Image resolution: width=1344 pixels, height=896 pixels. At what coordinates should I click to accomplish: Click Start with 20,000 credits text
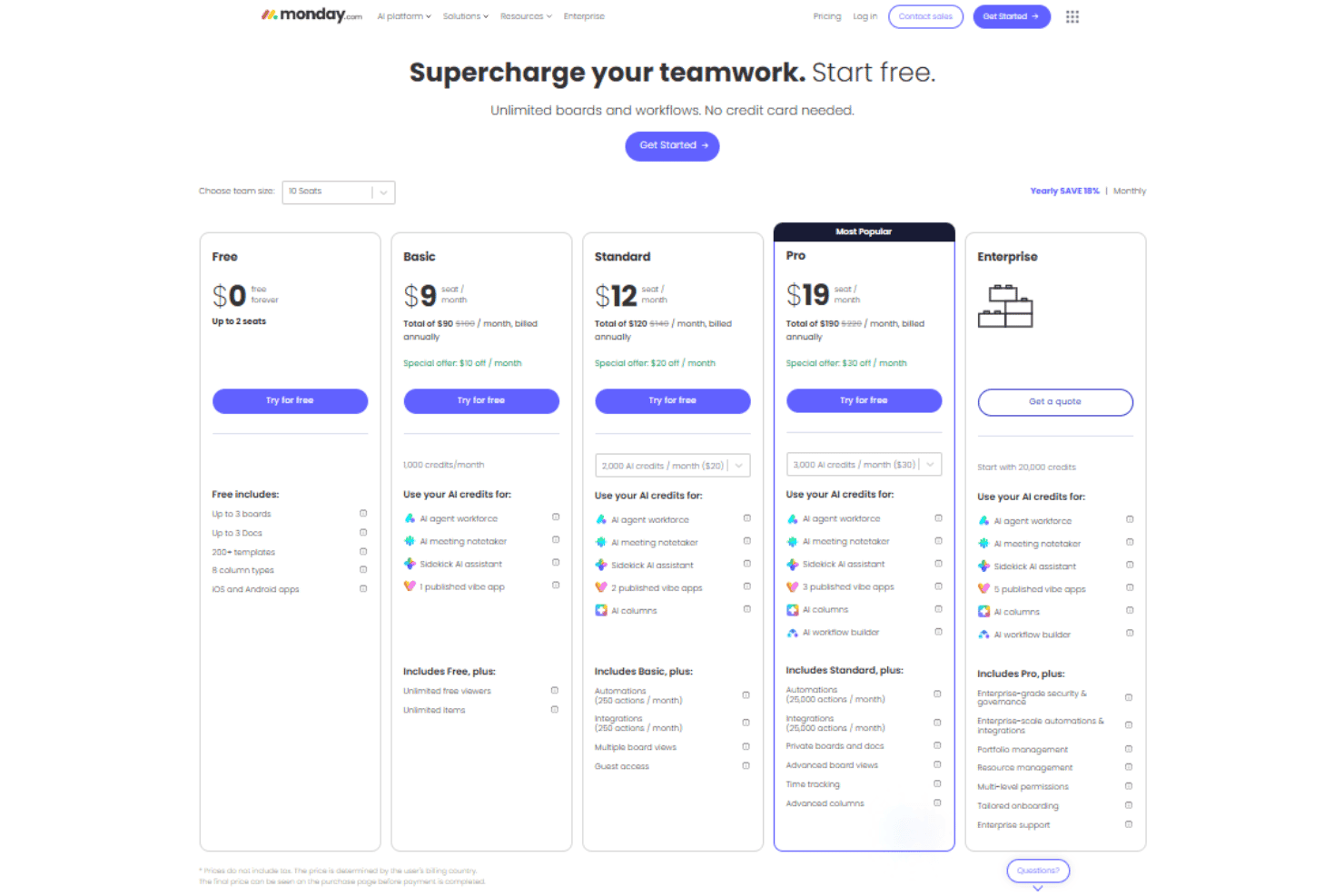(x=1026, y=468)
